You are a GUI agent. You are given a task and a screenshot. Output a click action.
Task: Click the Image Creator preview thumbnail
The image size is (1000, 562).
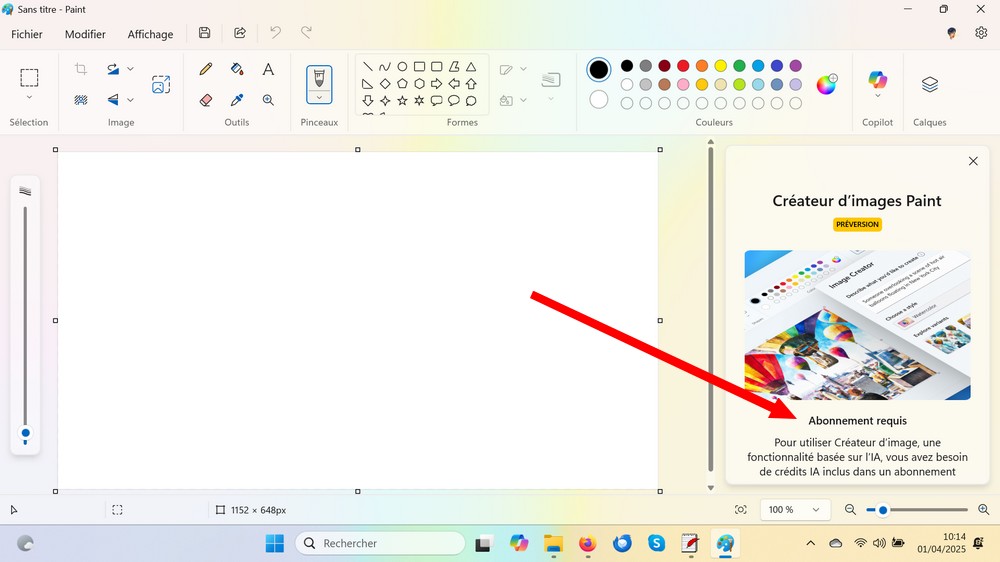point(857,325)
